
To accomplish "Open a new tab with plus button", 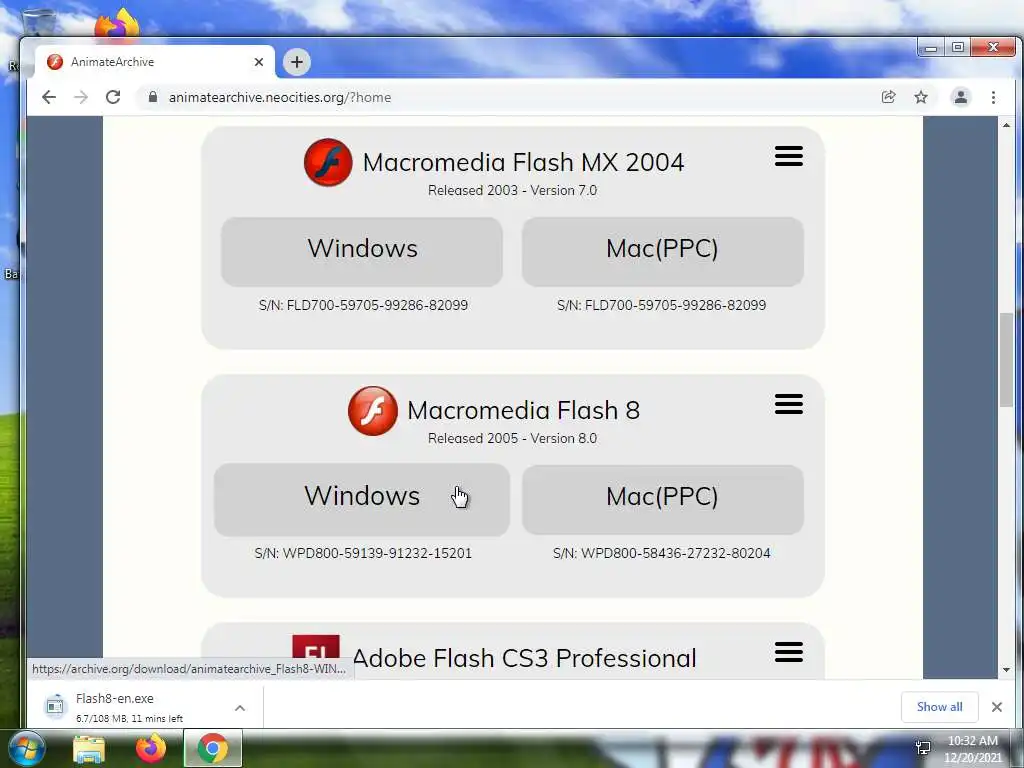I will coord(297,62).
